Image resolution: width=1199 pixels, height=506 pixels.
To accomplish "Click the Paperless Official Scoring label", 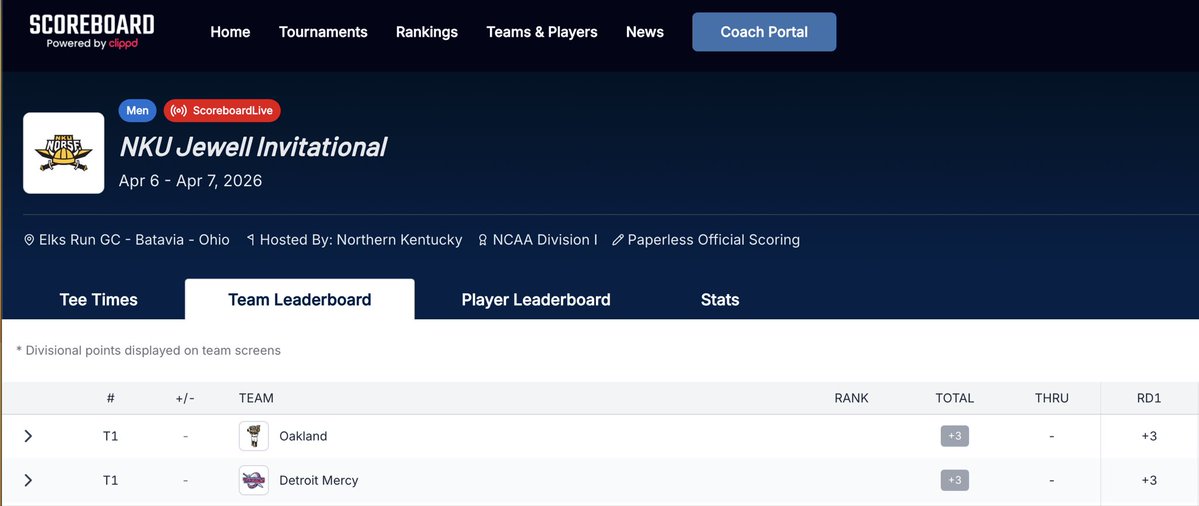I will 713,240.
